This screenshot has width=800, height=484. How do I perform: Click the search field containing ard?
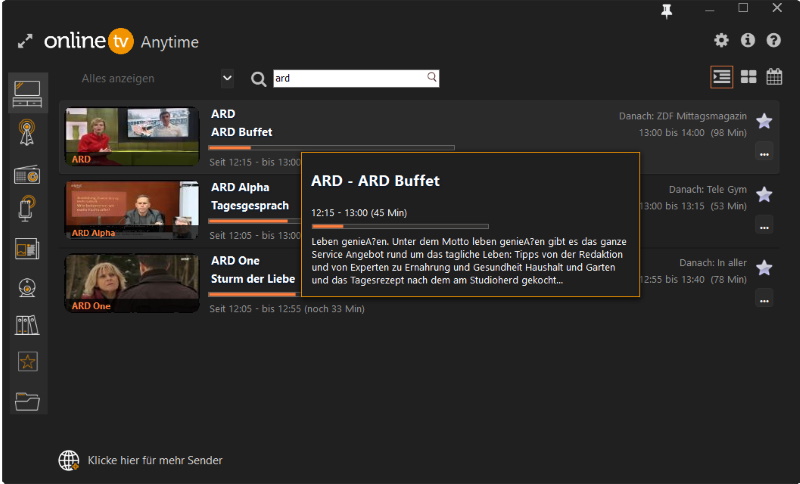[356, 78]
